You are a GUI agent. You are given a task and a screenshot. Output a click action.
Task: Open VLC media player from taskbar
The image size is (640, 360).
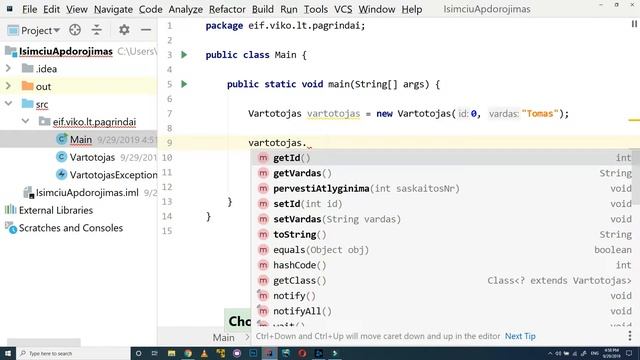(x=204, y=353)
